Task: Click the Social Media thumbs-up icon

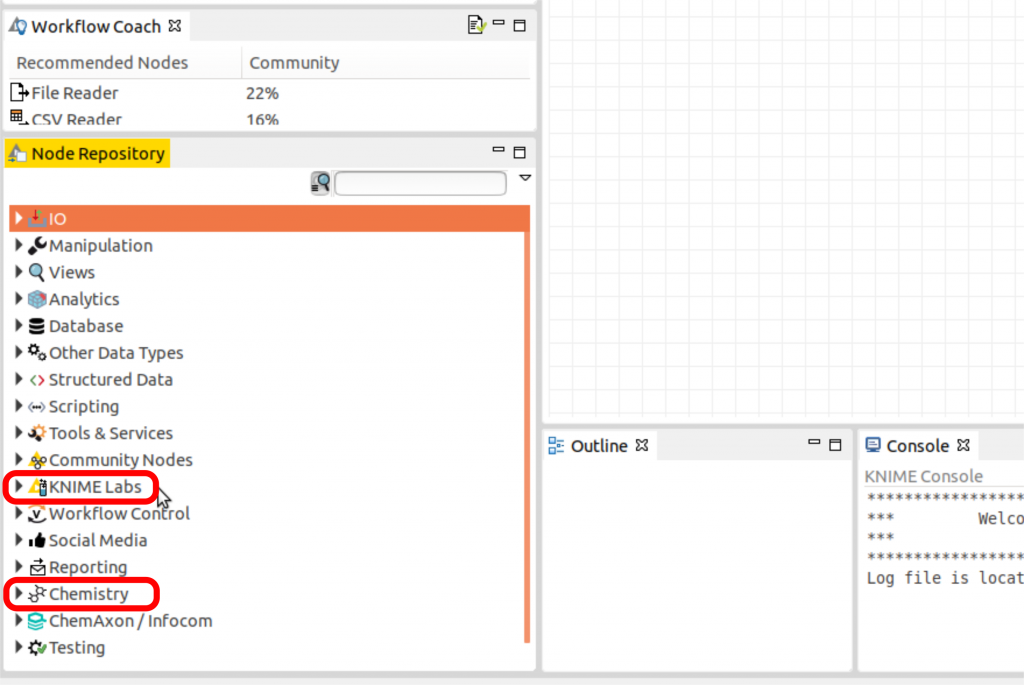Action: pos(37,540)
